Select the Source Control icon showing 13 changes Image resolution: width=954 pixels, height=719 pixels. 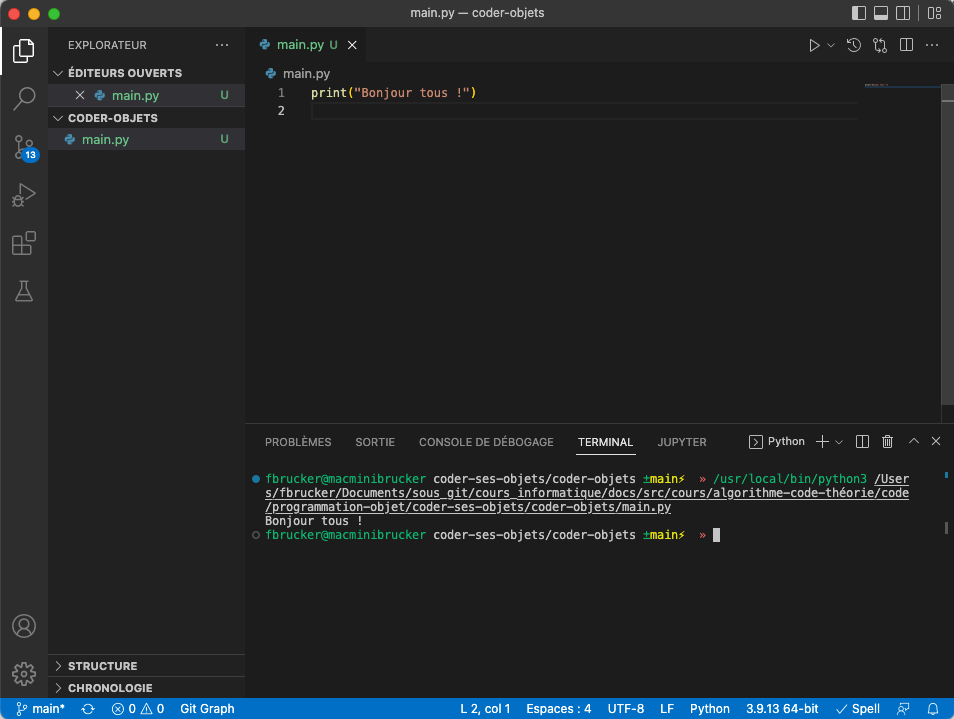click(24, 147)
